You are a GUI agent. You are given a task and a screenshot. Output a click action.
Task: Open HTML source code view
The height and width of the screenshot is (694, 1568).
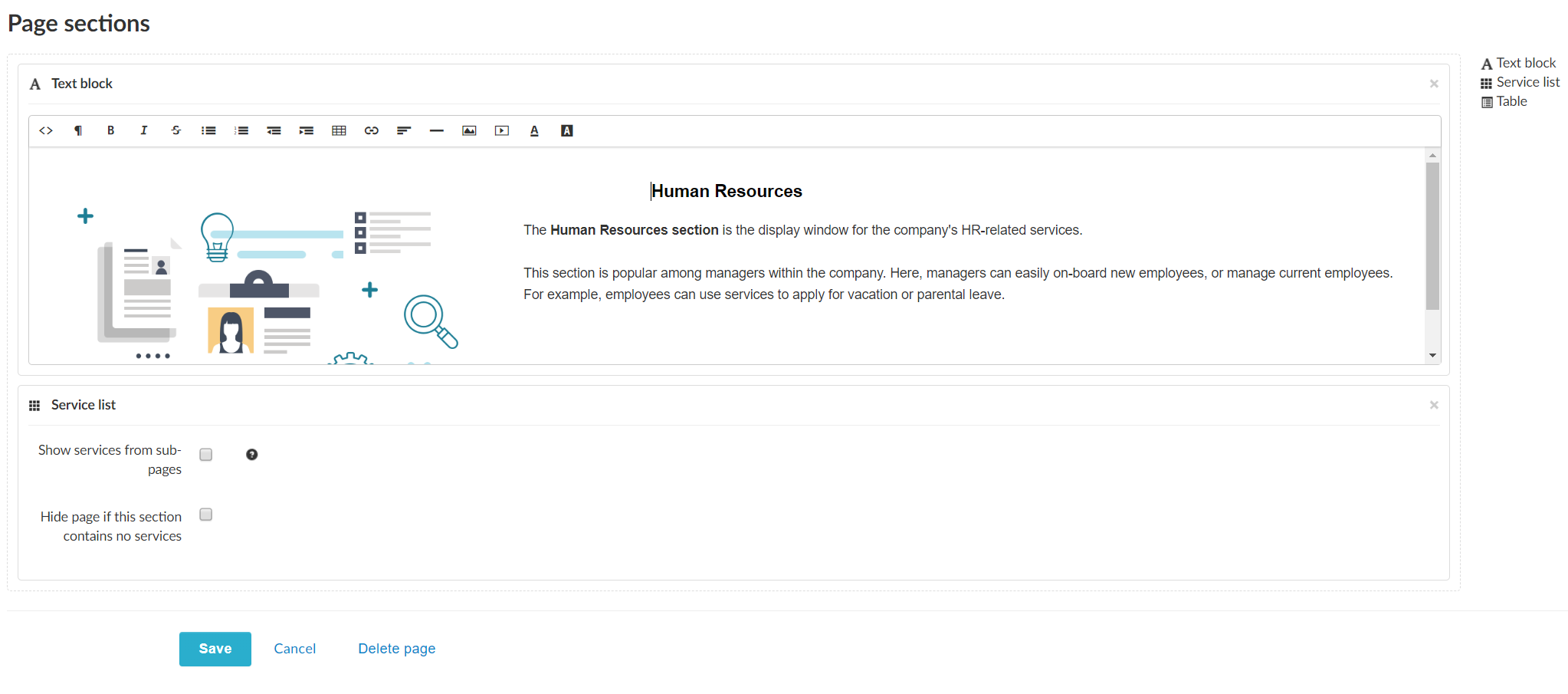[x=46, y=130]
